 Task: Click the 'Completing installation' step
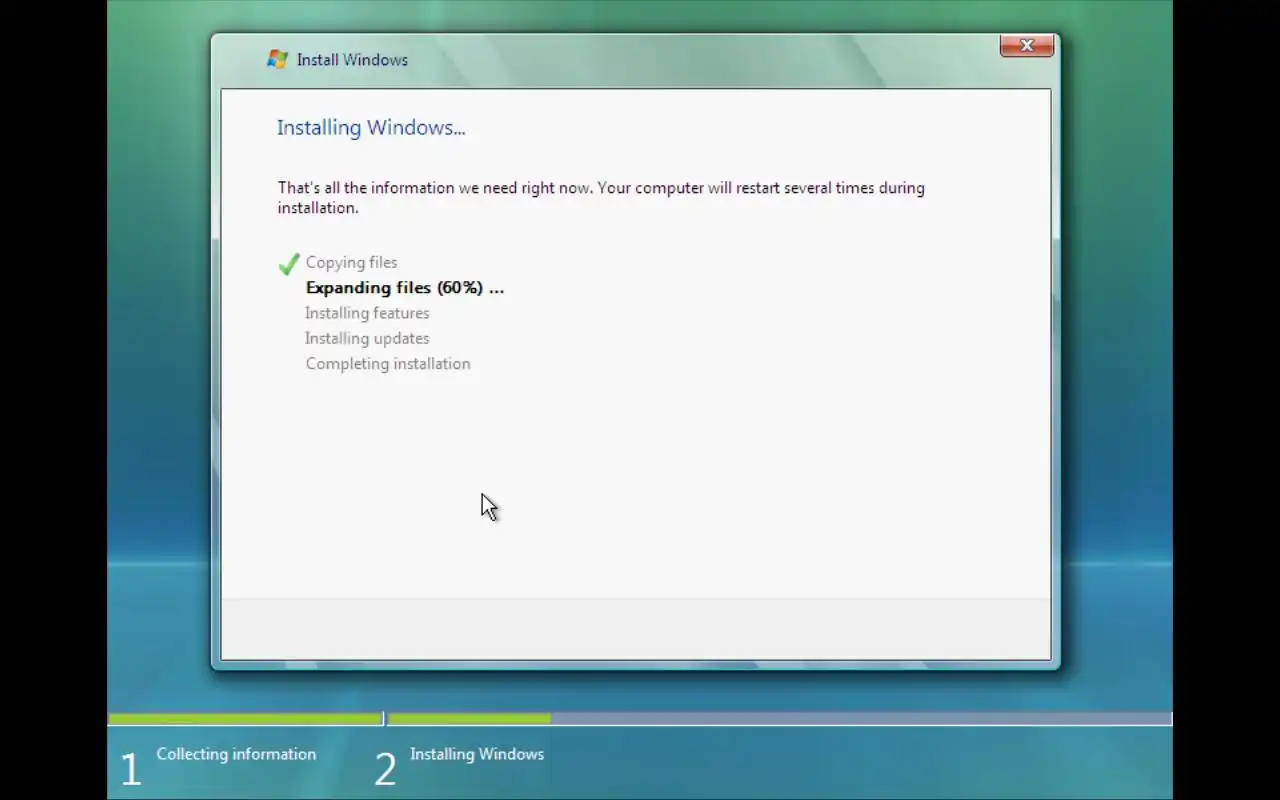[388, 364]
